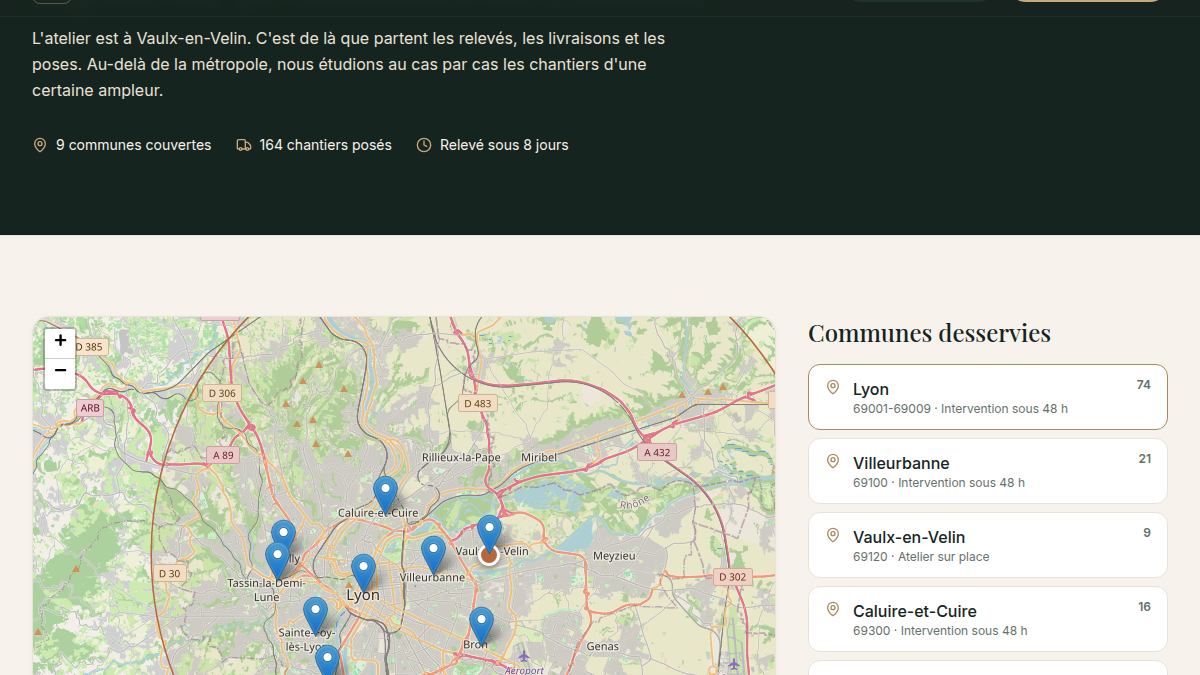Viewport: 1200px width, 675px height.
Task: Click the count 21 on Villeurbanne card
Action: (1145, 459)
